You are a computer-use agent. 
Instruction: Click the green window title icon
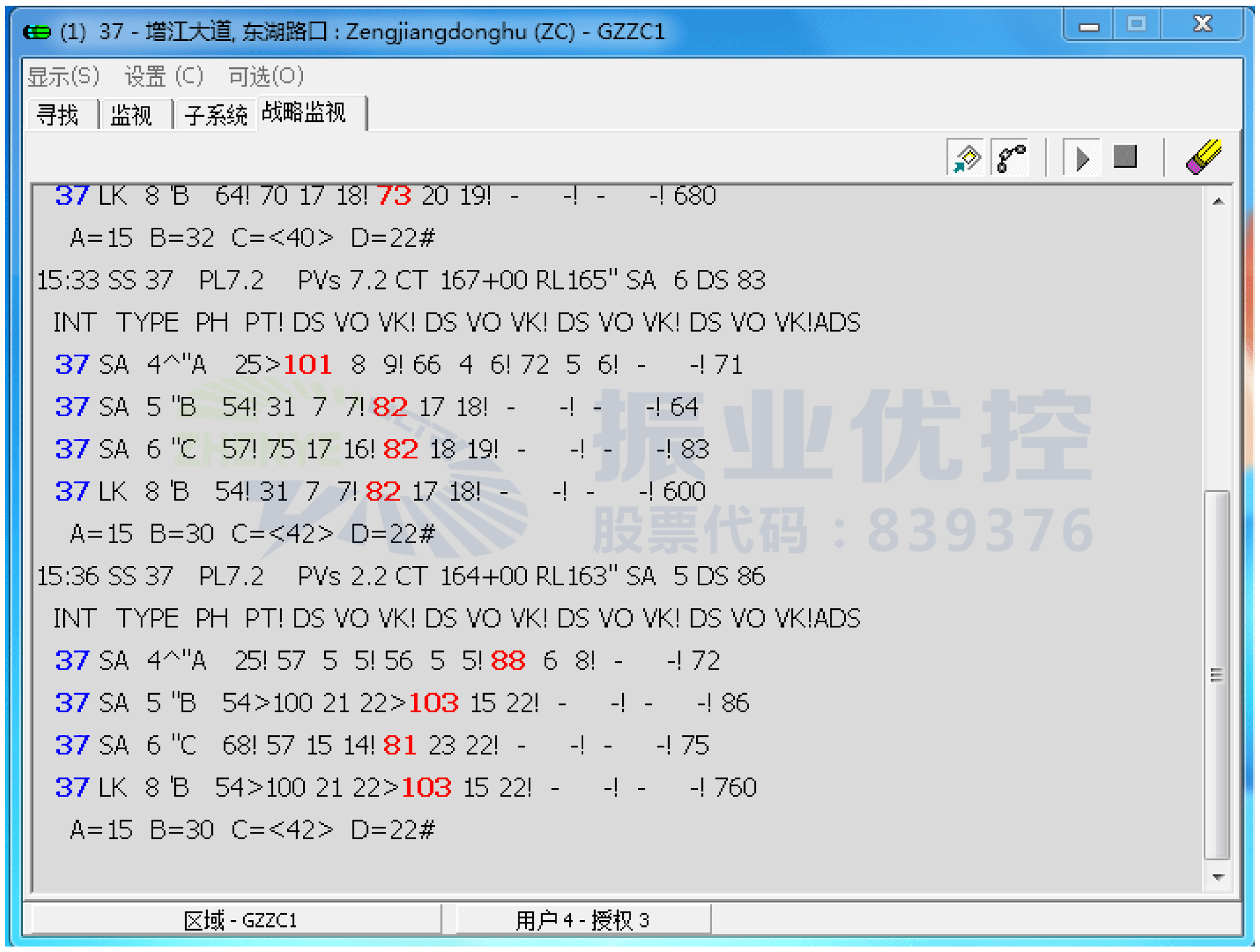pos(37,32)
